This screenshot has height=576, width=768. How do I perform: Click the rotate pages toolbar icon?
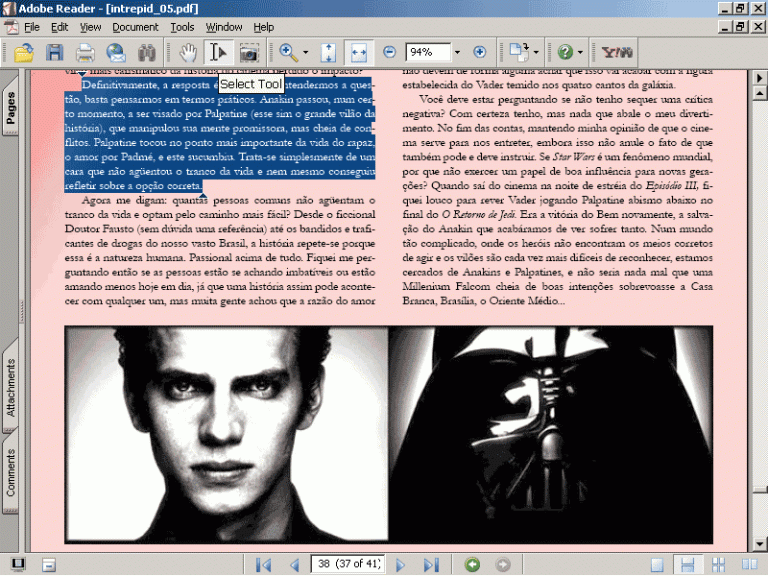pyautogui.click(x=519, y=52)
